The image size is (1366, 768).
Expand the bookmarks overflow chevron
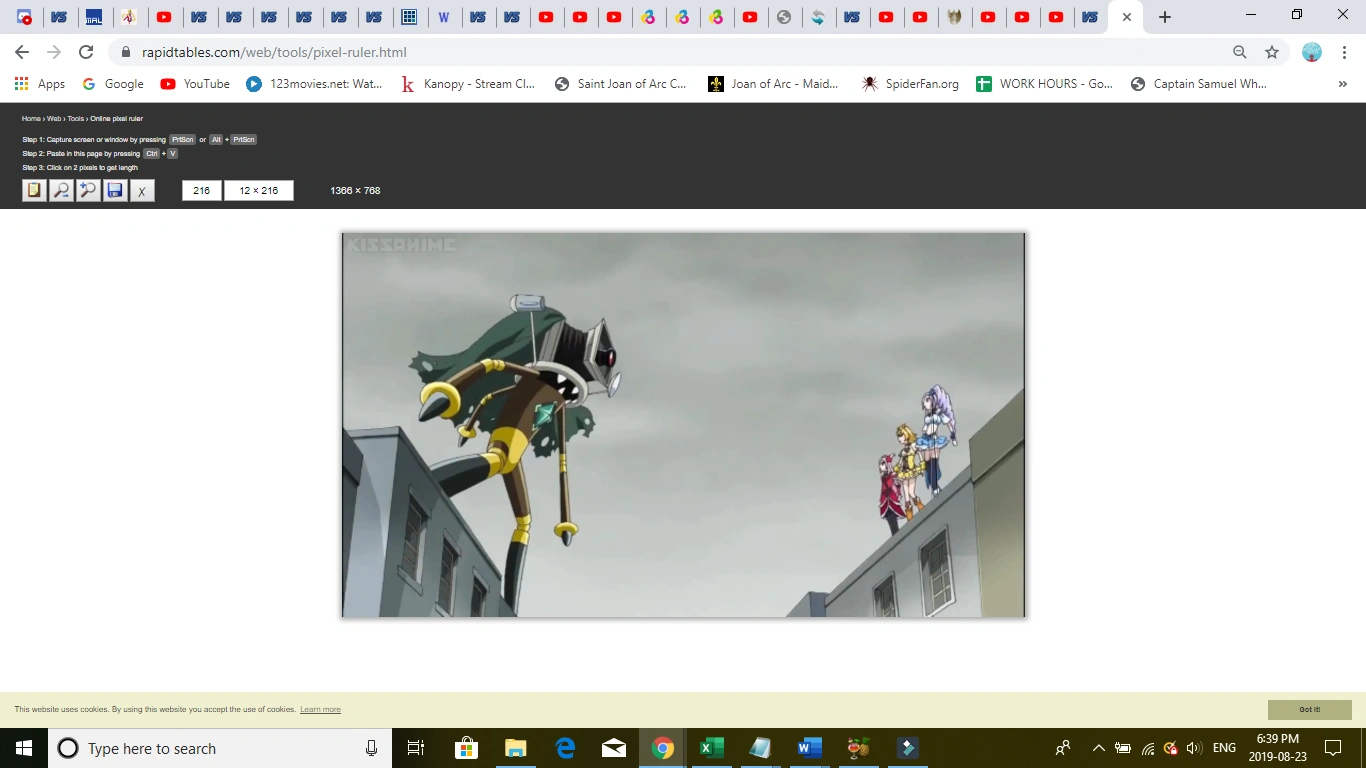coord(1342,84)
